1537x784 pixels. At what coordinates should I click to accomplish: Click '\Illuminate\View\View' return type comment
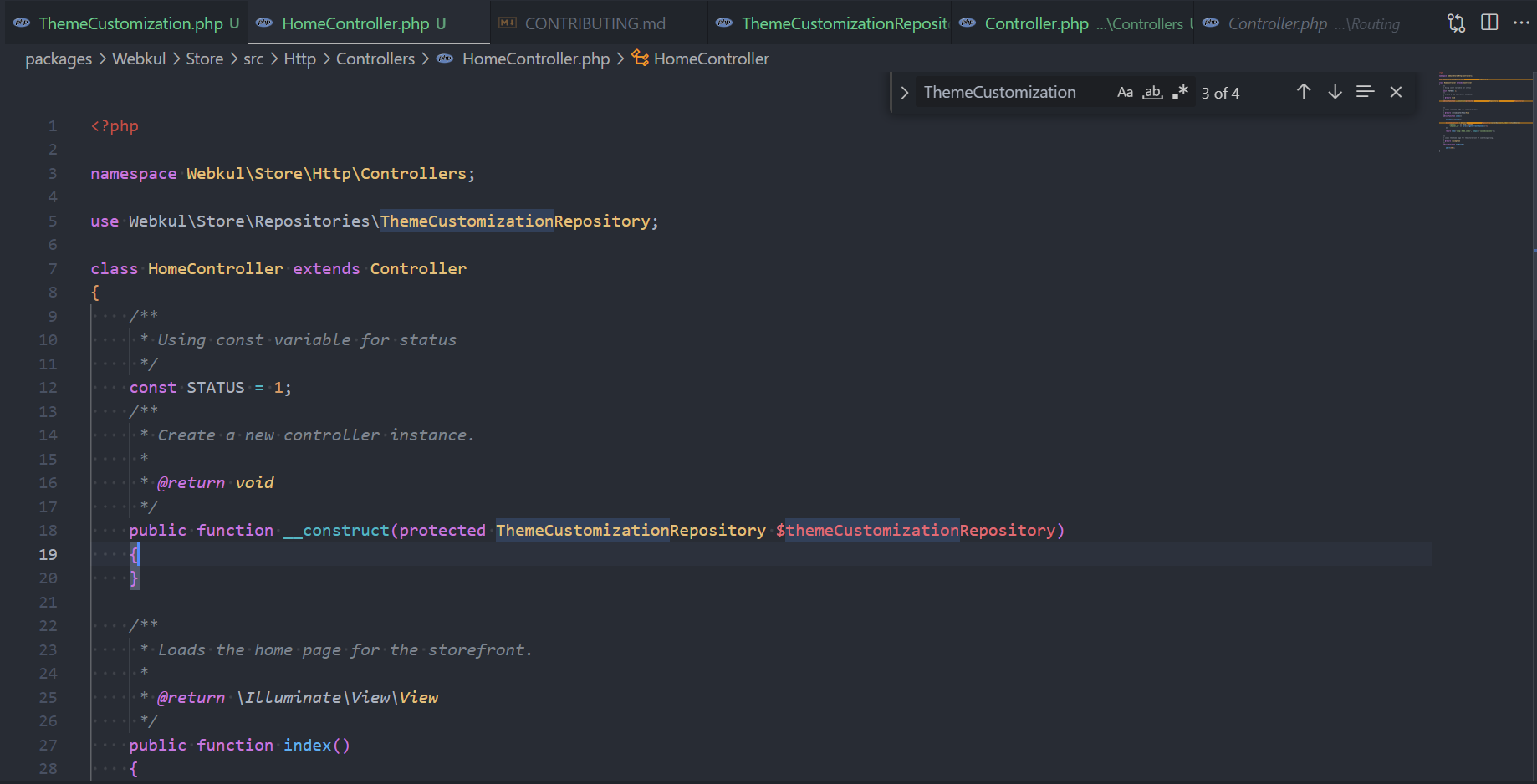[x=337, y=698]
